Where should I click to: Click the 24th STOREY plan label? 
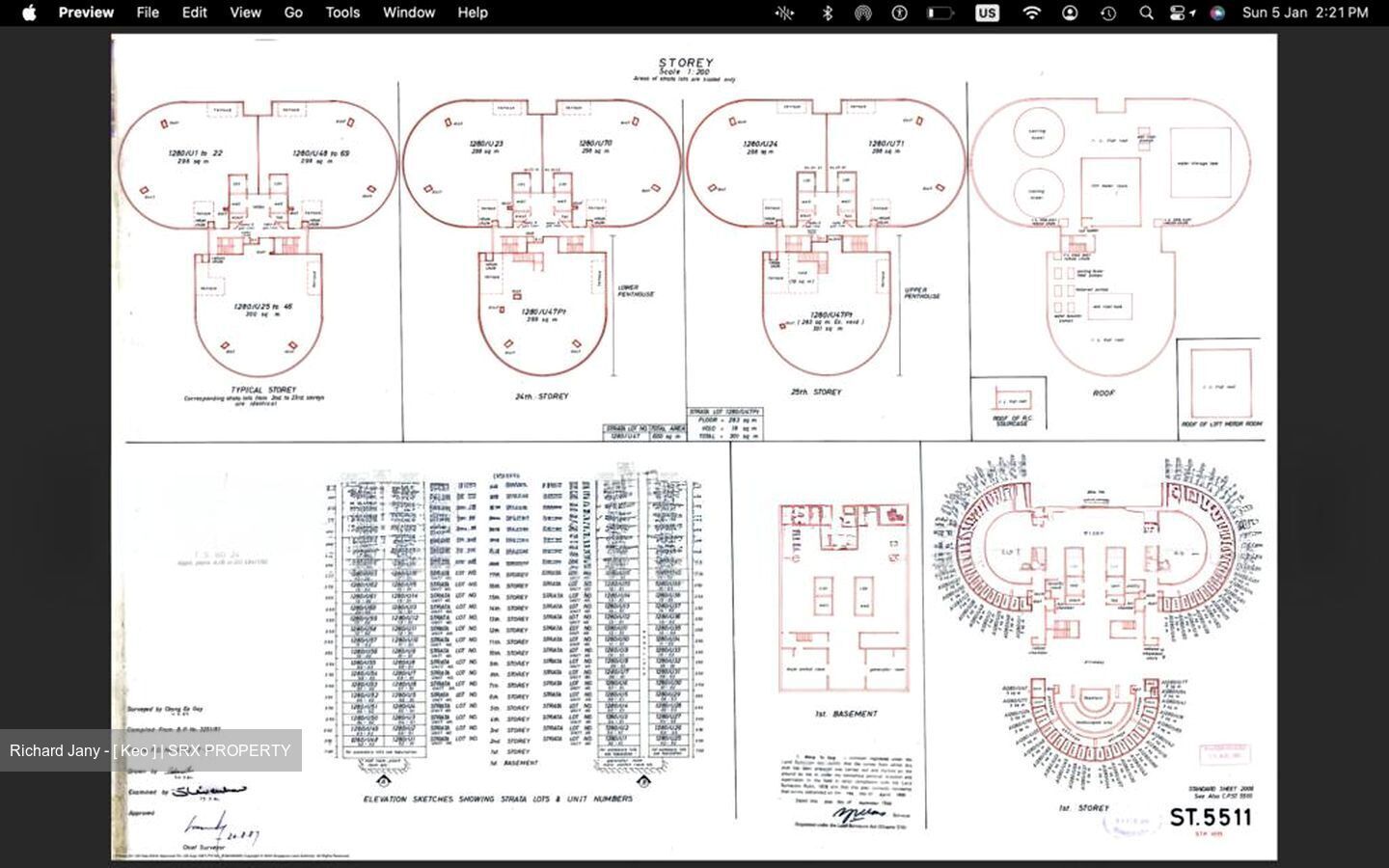(x=541, y=396)
